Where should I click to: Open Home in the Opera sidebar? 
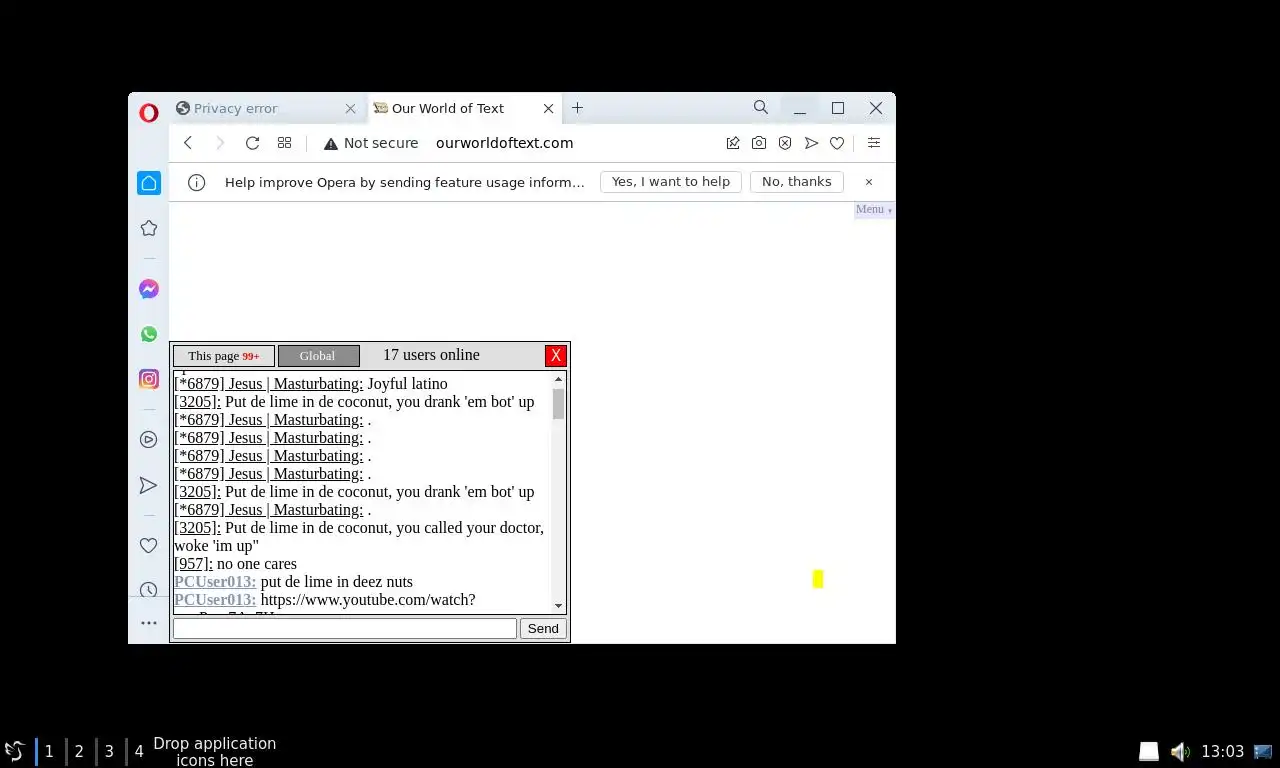point(149,182)
